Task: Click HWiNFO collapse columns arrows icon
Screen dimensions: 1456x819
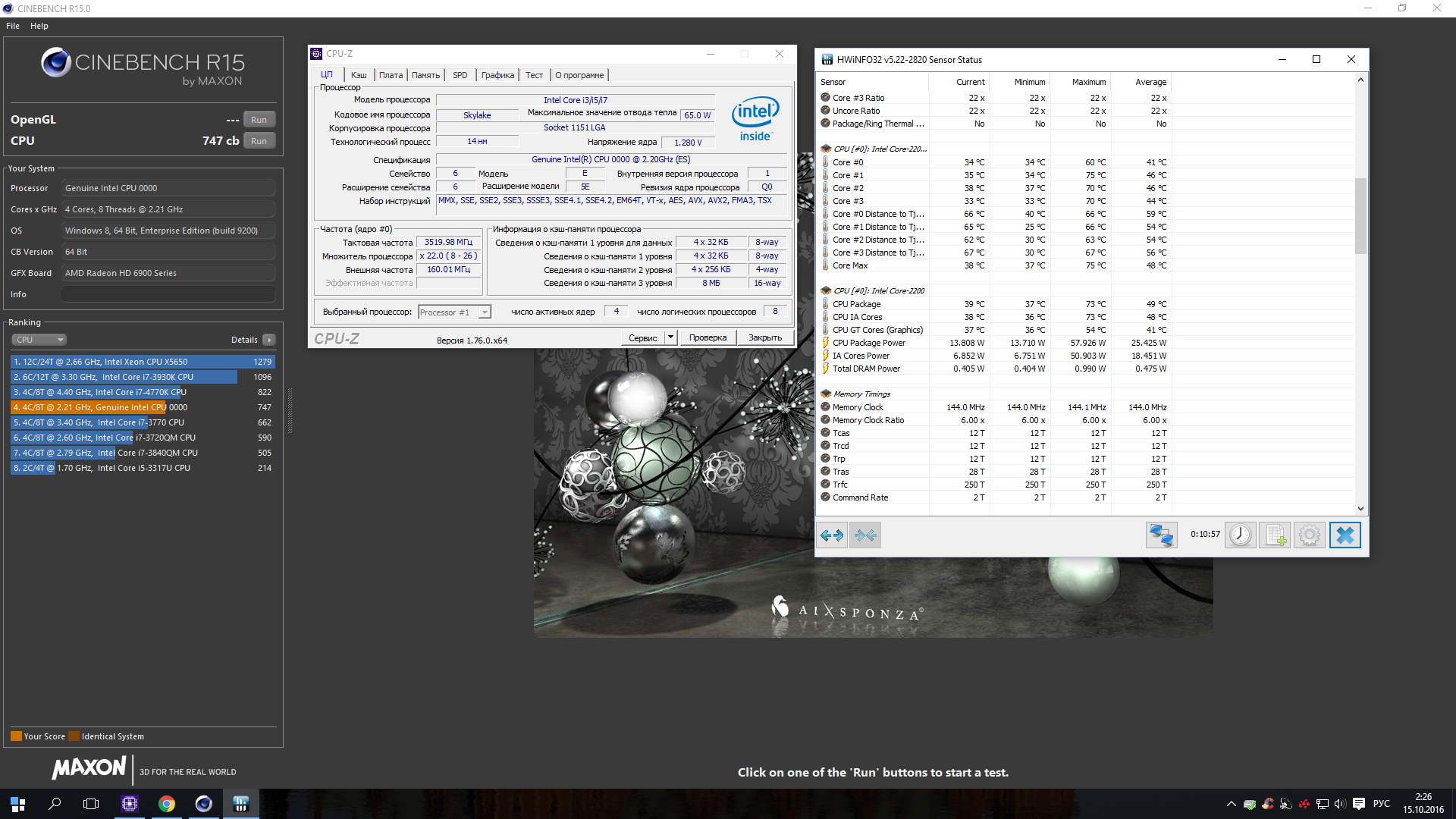Action: (865, 535)
